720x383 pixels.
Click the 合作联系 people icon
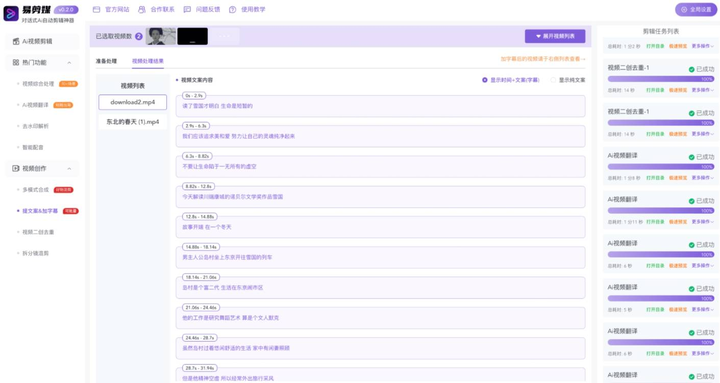click(x=142, y=9)
